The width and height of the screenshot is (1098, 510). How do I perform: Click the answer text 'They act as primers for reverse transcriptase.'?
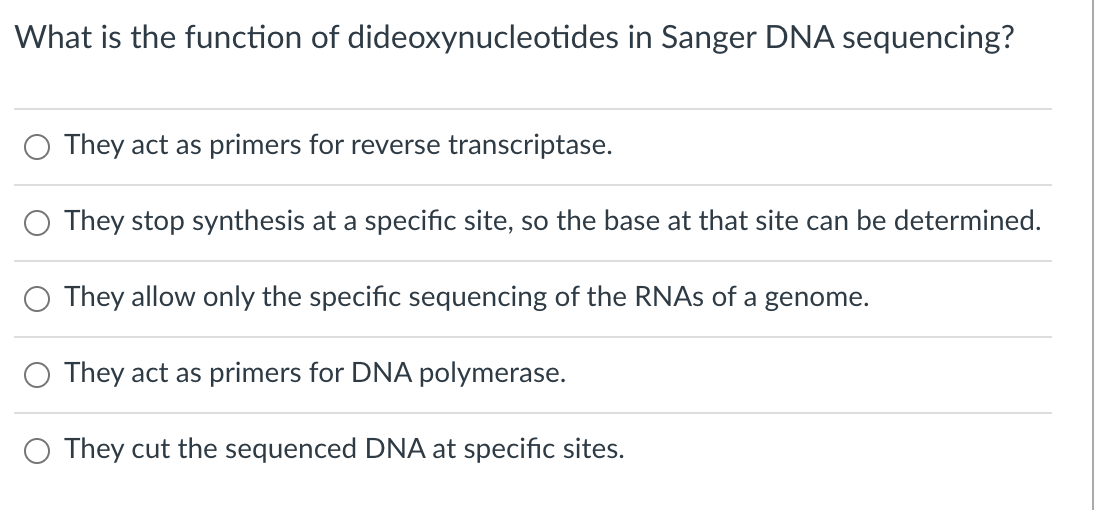(x=338, y=146)
